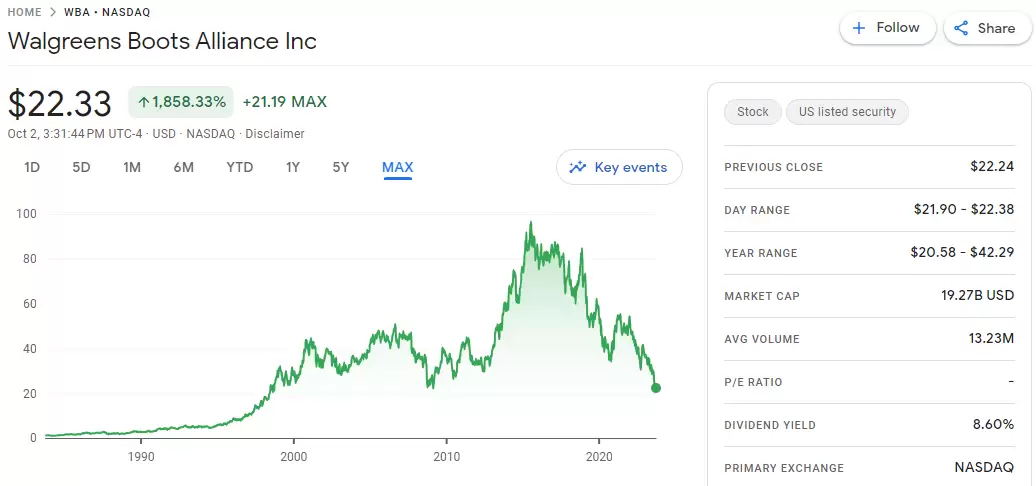Viewport: 1036px width, 486px height.
Task: Select the 6M time range
Action: (x=183, y=167)
